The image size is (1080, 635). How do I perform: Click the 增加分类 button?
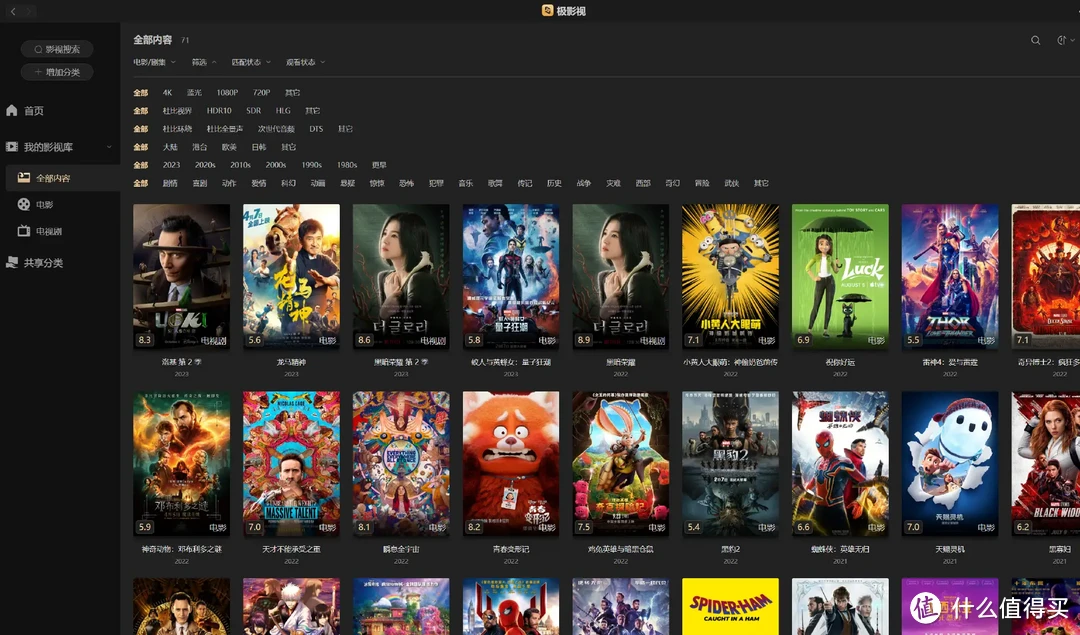tap(57, 72)
